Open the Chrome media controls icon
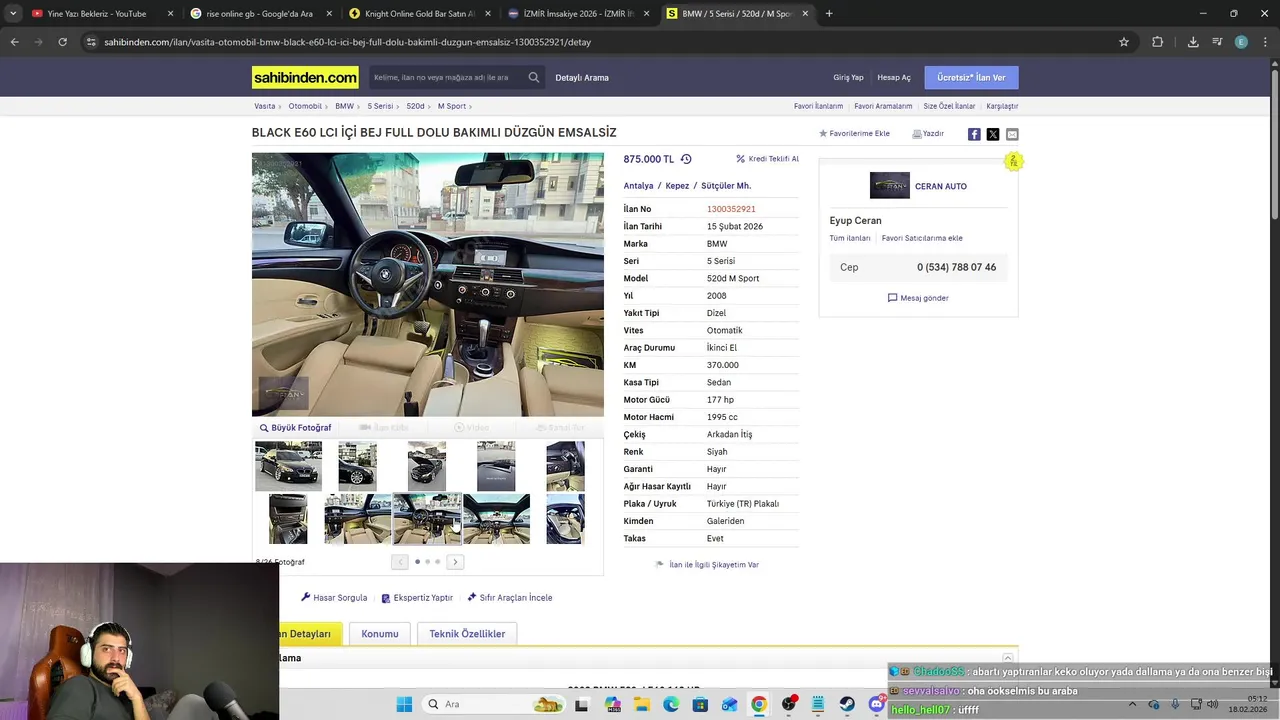1280x720 pixels. pyautogui.click(x=1217, y=42)
